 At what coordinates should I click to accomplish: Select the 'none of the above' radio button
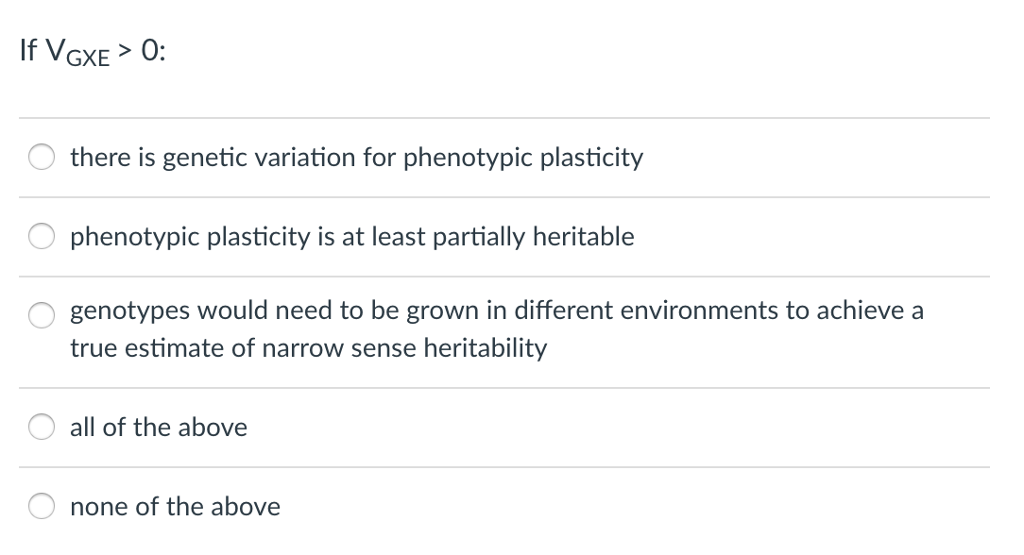point(43,507)
